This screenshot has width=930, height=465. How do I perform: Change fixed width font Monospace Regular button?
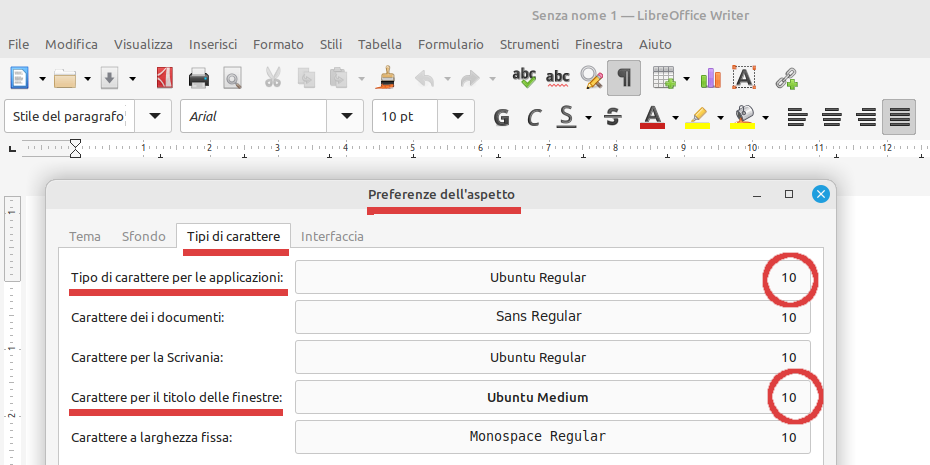click(553, 437)
